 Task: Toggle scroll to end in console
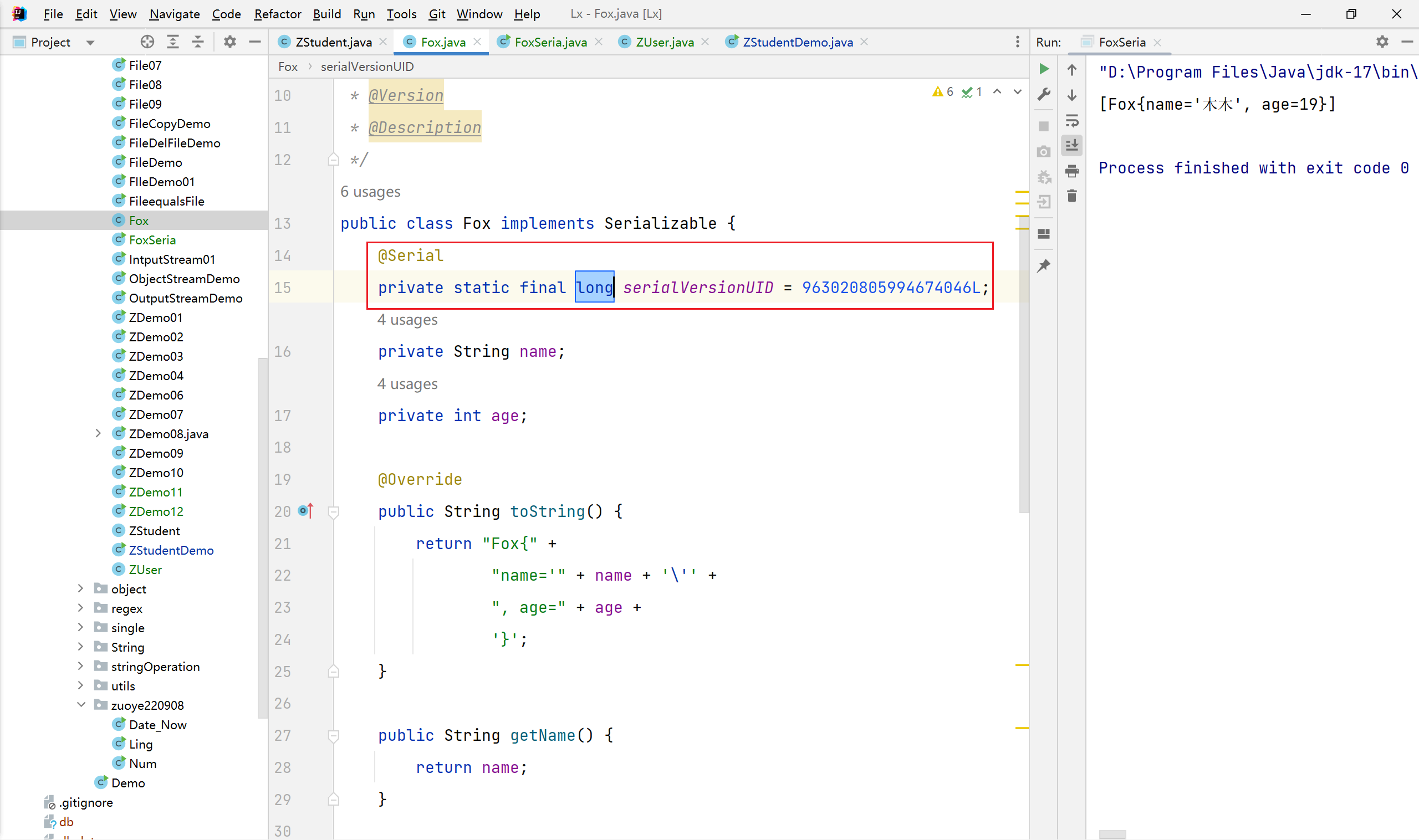coord(1071,146)
